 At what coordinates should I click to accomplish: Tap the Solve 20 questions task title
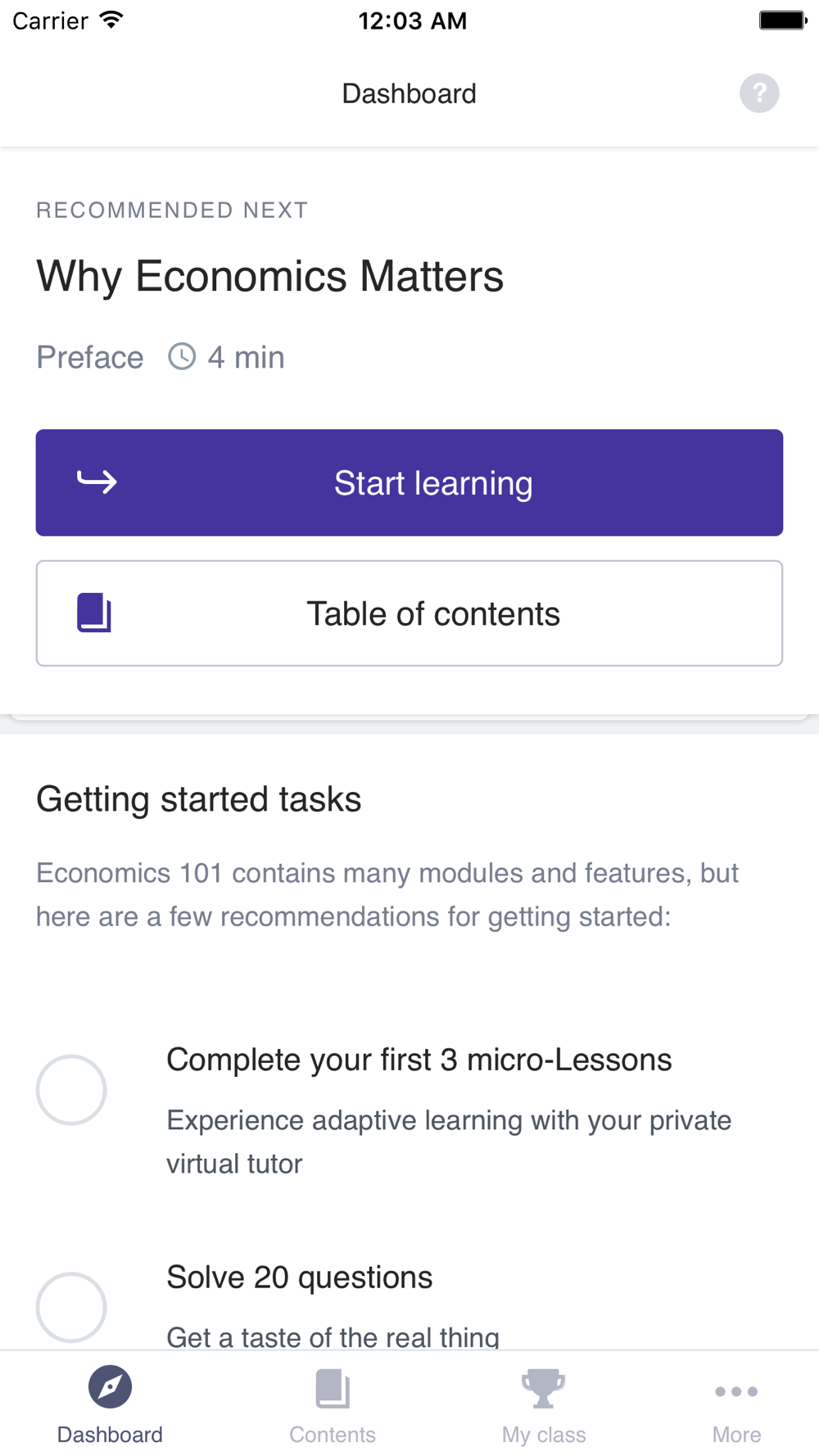pyautogui.click(x=300, y=1277)
